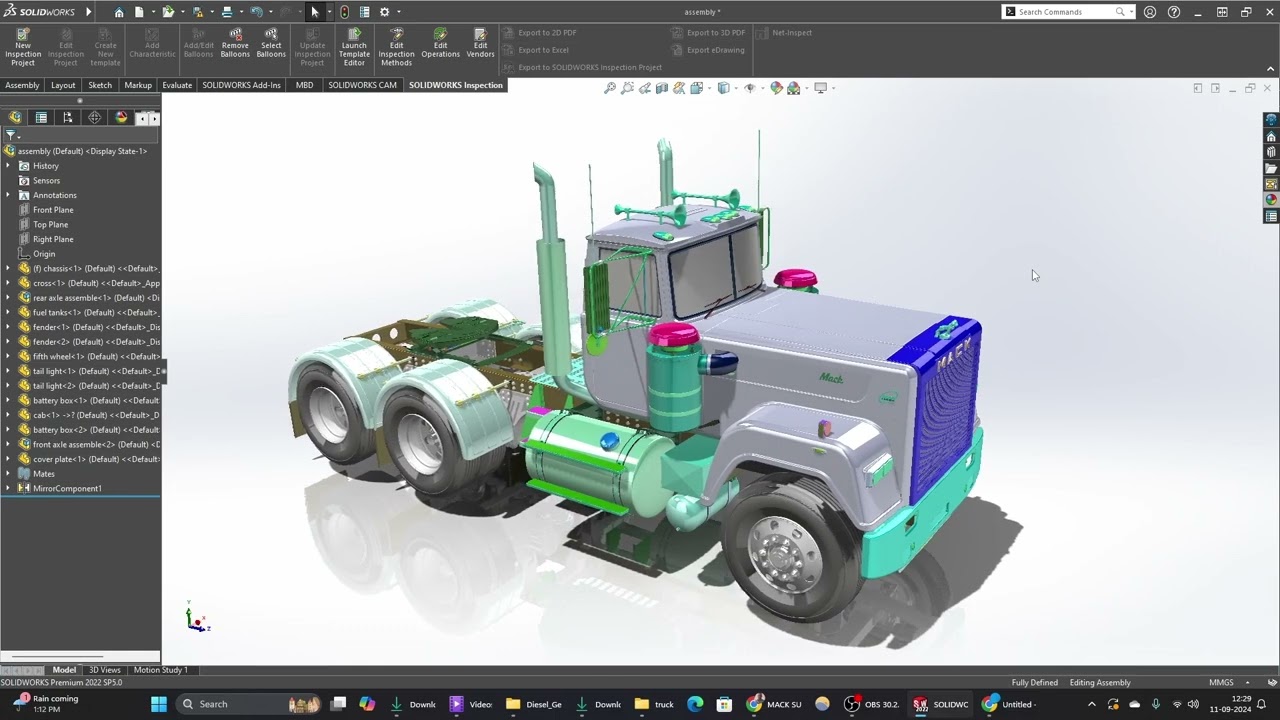The height and width of the screenshot is (720, 1280).
Task: Click the Save icon in the top toolbar
Action: tap(198, 12)
